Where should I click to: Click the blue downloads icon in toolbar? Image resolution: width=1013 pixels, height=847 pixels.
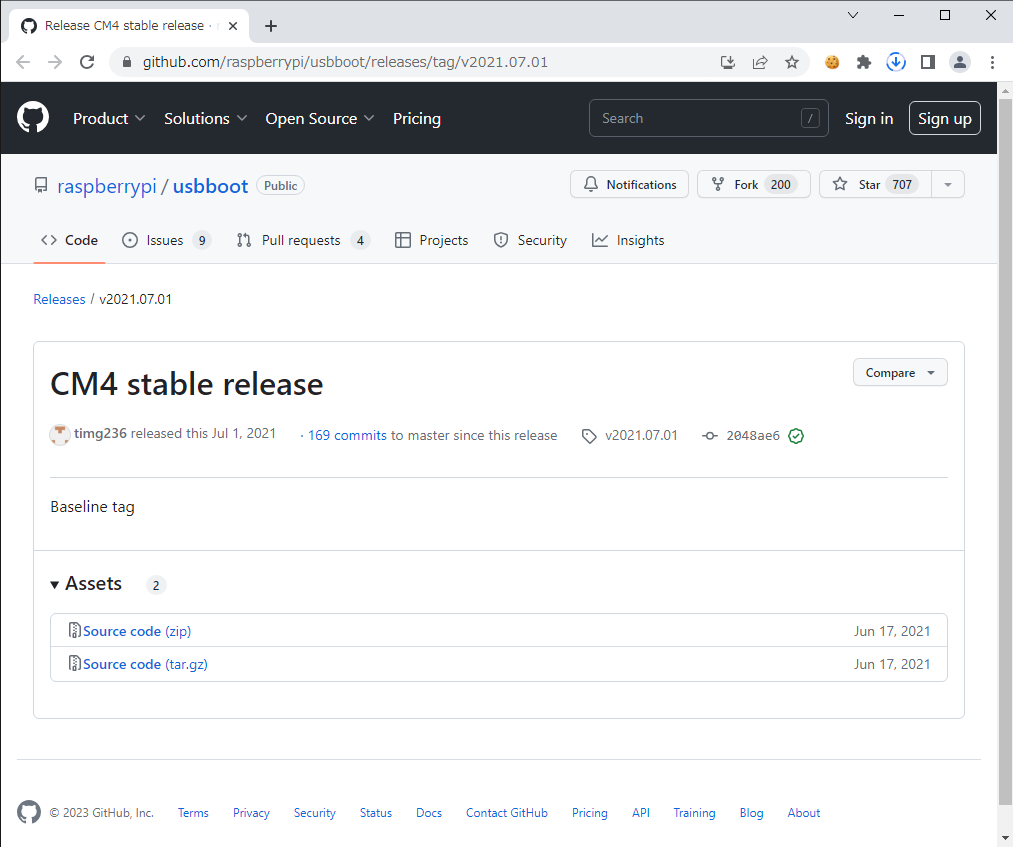pyautogui.click(x=895, y=62)
